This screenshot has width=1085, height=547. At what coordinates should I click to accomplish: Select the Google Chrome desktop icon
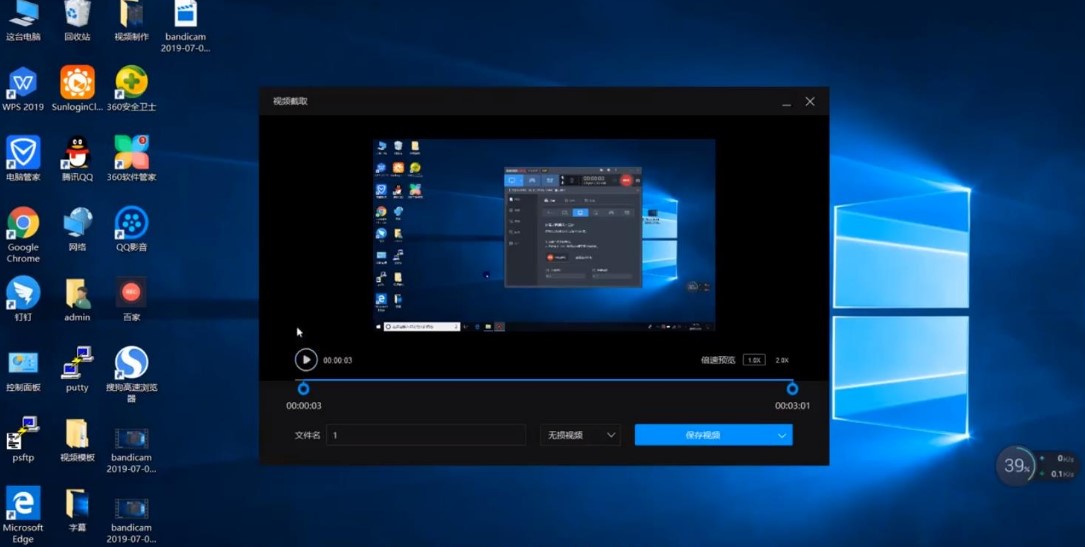click(23, 224)
